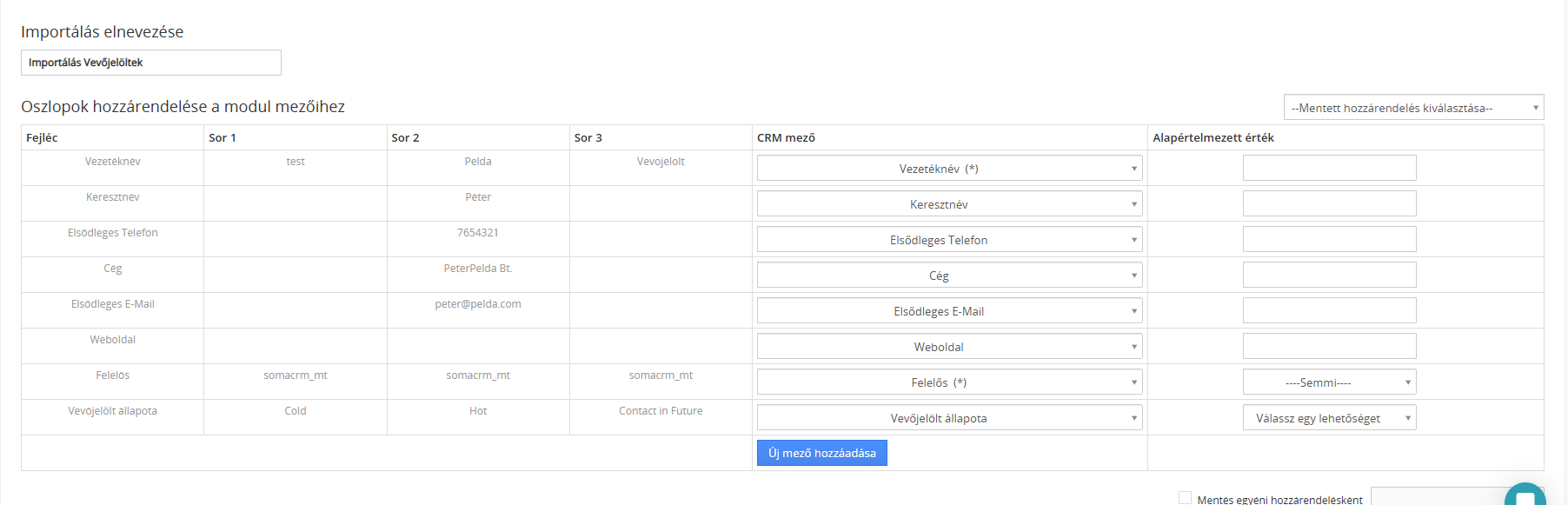
Task: Open the Mentett hozzárendelés kiválasztása dropdown
Action: (1413, 107)
